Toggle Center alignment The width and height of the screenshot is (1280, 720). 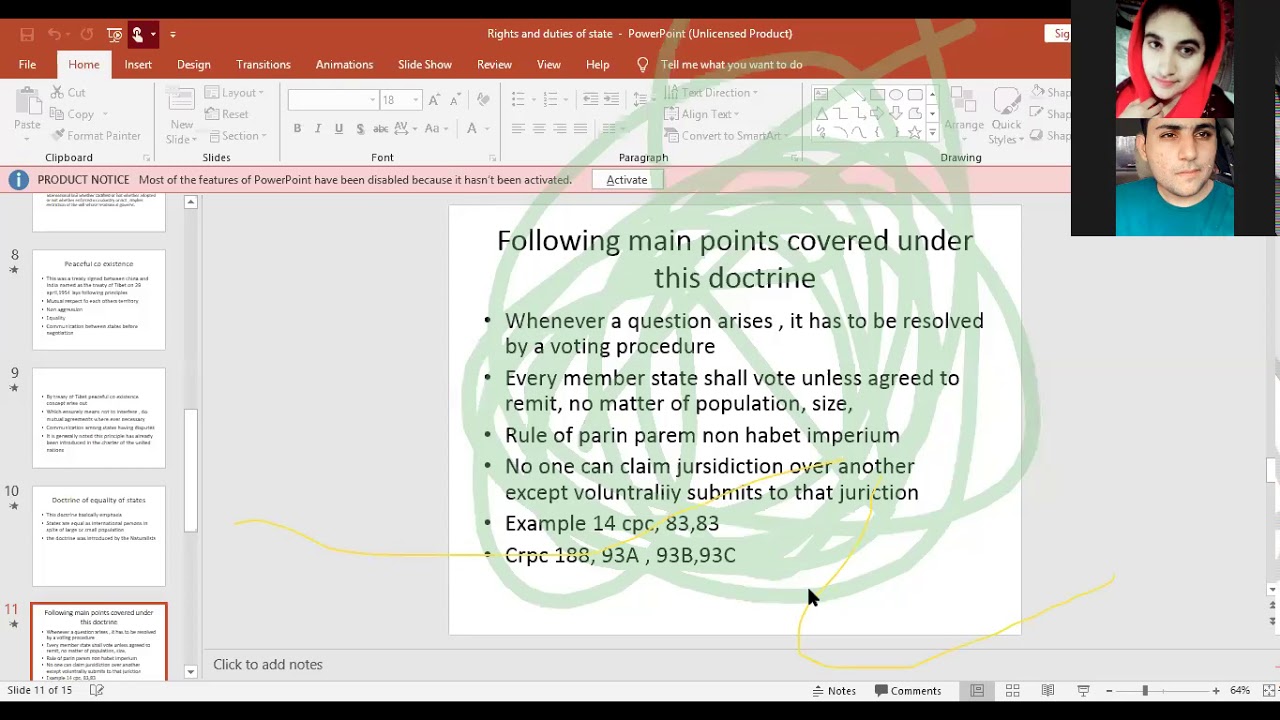[539, 128]
